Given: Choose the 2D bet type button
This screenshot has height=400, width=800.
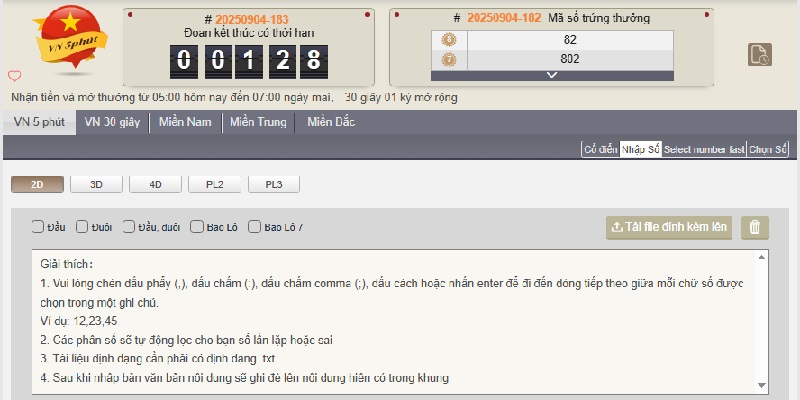Looking at the screenshot, I should click(x=37, y=185).
